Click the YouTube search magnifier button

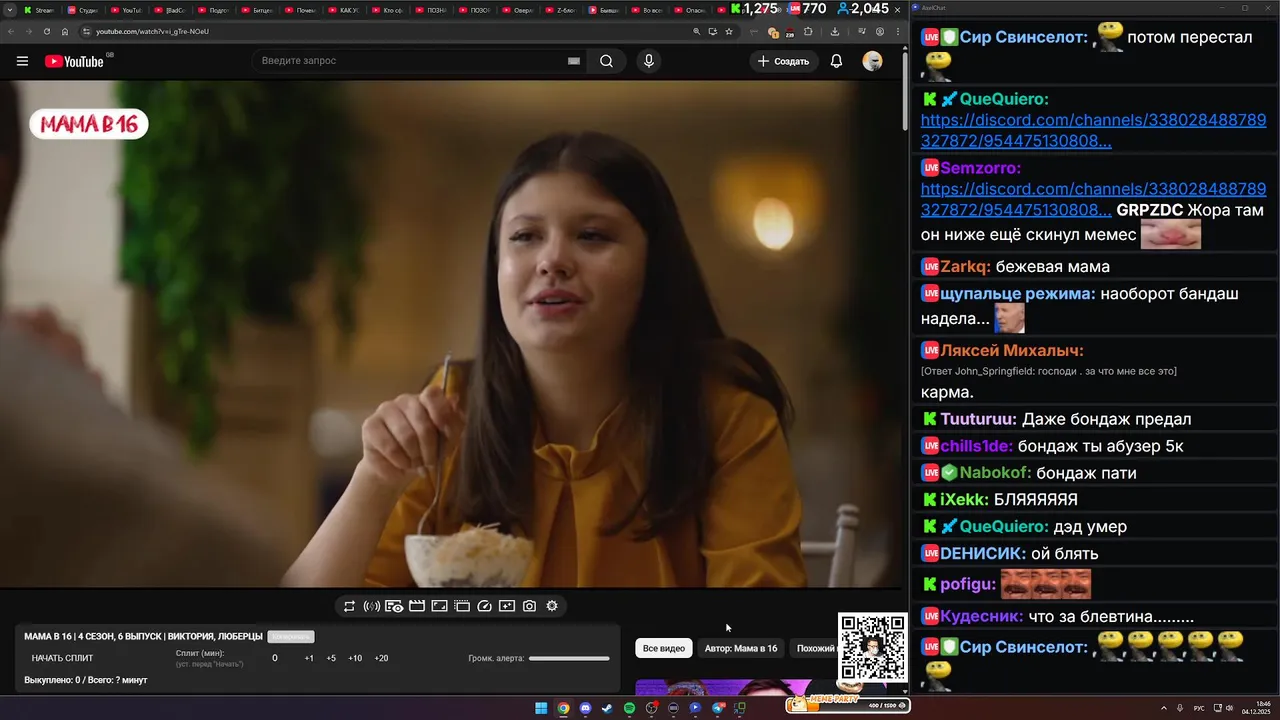coord(606,61)
